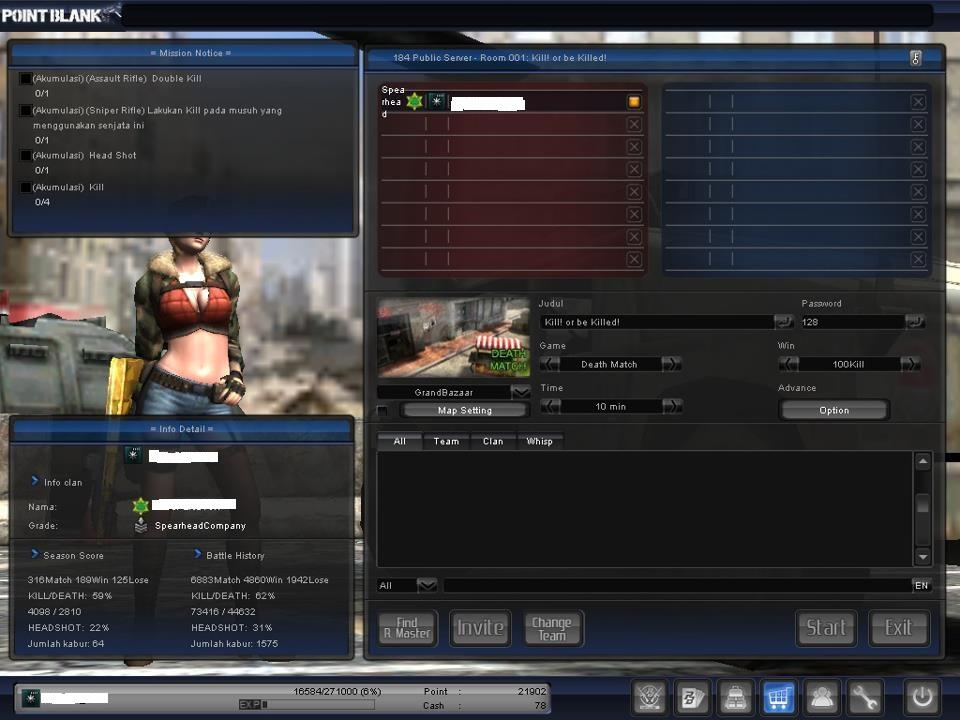Viewport: 960px width, 720px height.
Task: Select previous game mode with left arrow
Action: 550,364
